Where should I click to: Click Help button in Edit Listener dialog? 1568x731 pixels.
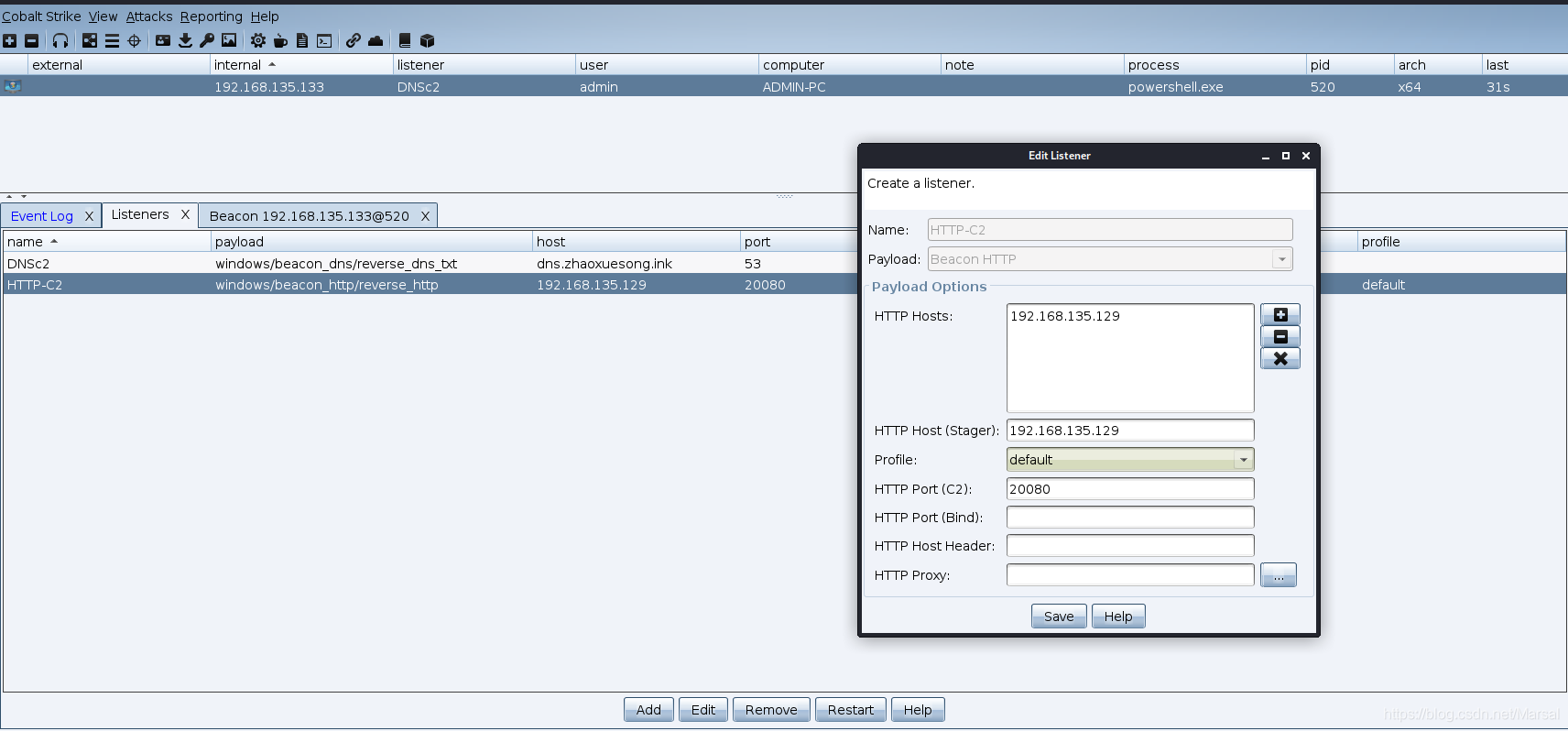click(1118, 616)
